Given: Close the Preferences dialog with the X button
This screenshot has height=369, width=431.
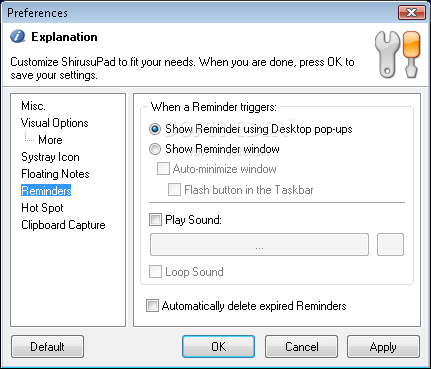Looking at the screenshot, I should pos(412,13).
